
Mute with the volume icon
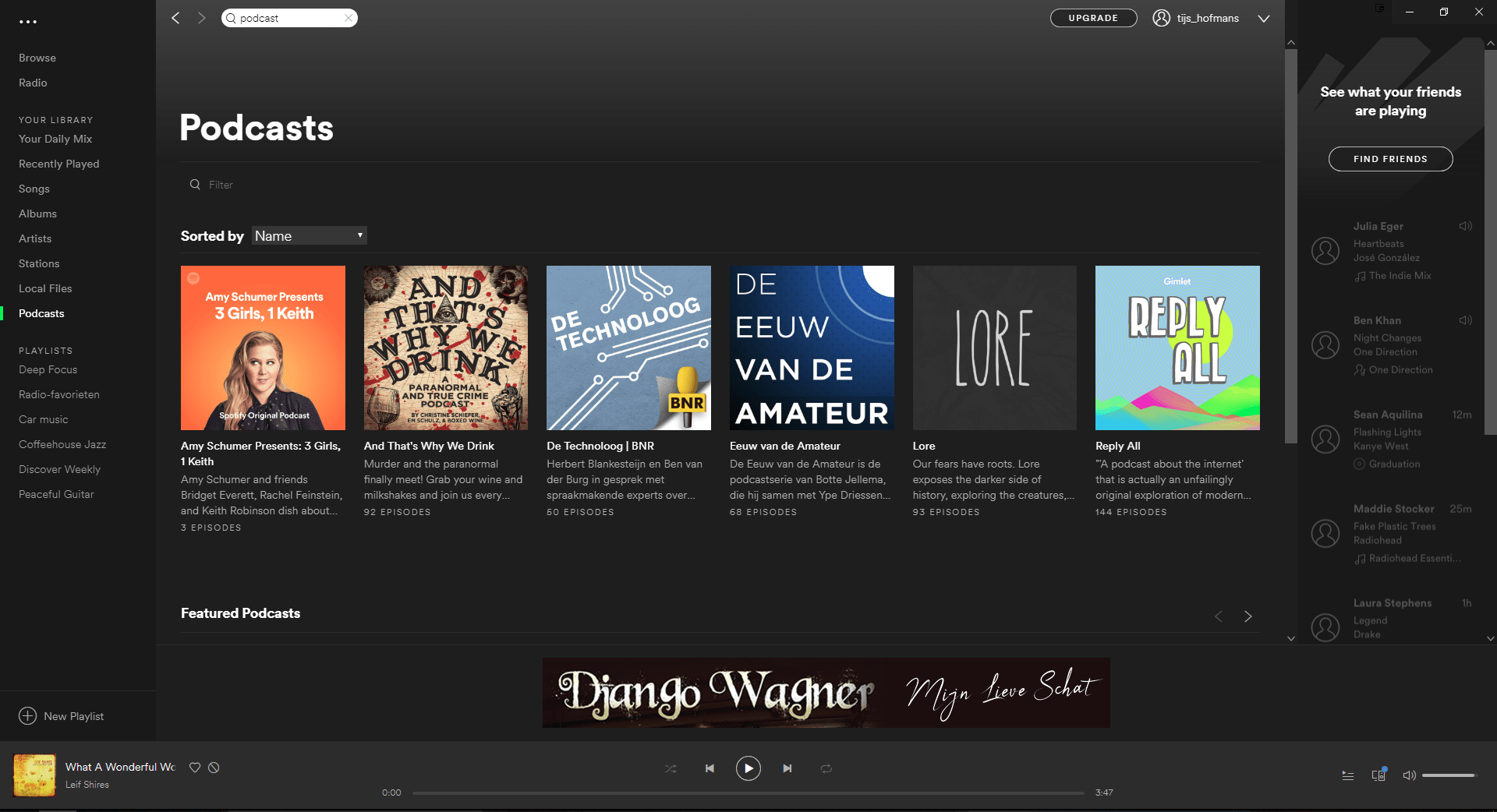click(x=1409, y=775)
